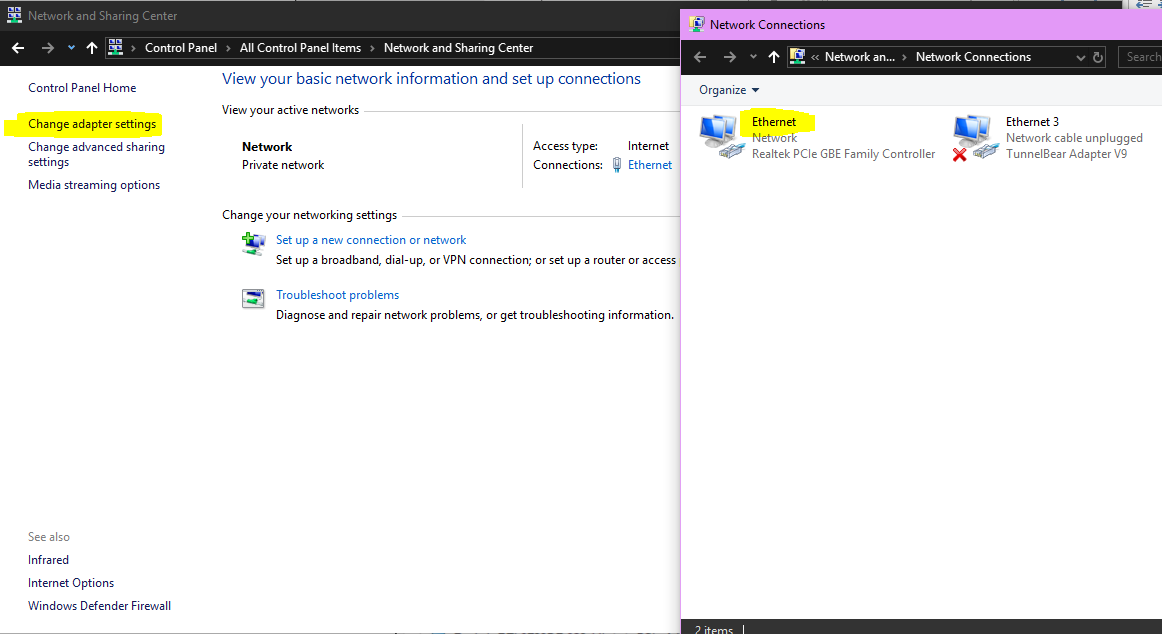Click the Set up new connection icon
The width and height of the screenshot is (1162, 634).
click(253, 242)
